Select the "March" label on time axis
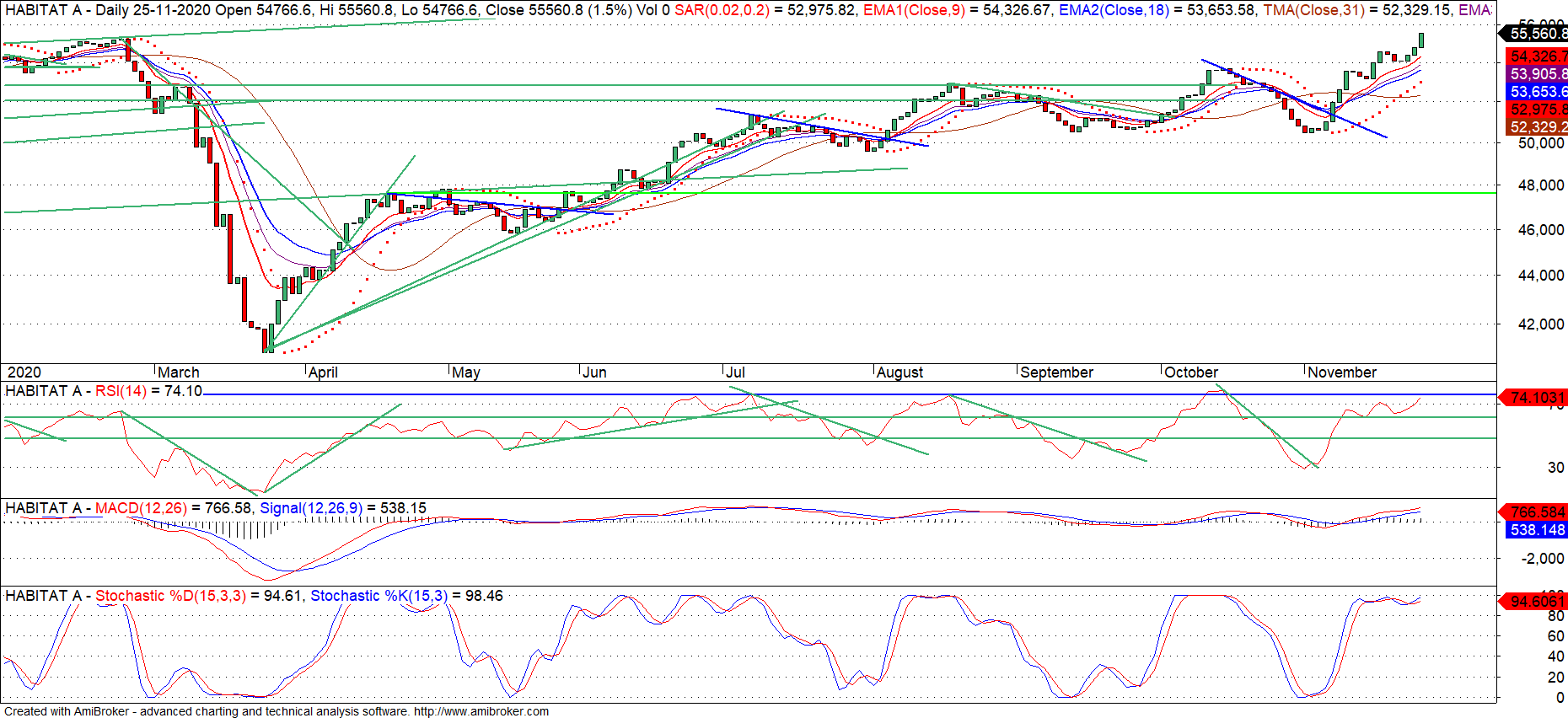The height and width of the screenshot is (718, 1568). point(179,372)
